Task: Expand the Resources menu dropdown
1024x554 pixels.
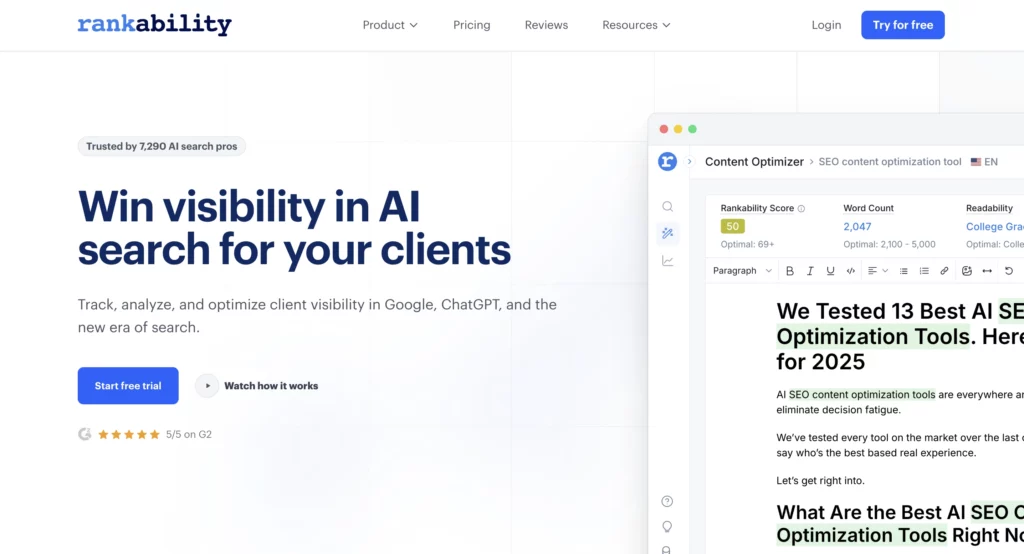Action: [x=636, y=25]
